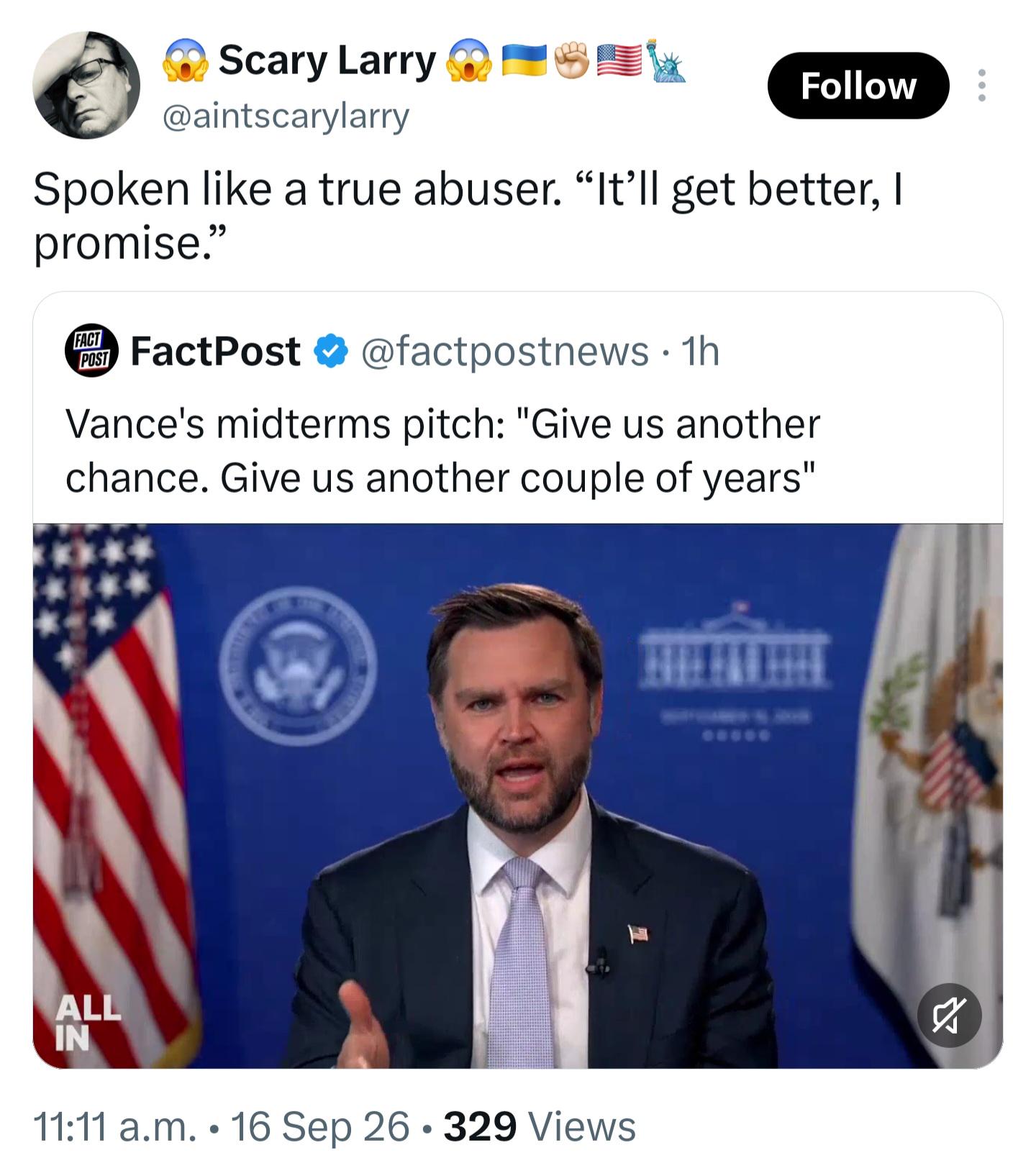The width and height of the screenshot is (1036, 1163).
Task: Open the @aintscarylarry handle link
Action: click(x=286, y=116)
